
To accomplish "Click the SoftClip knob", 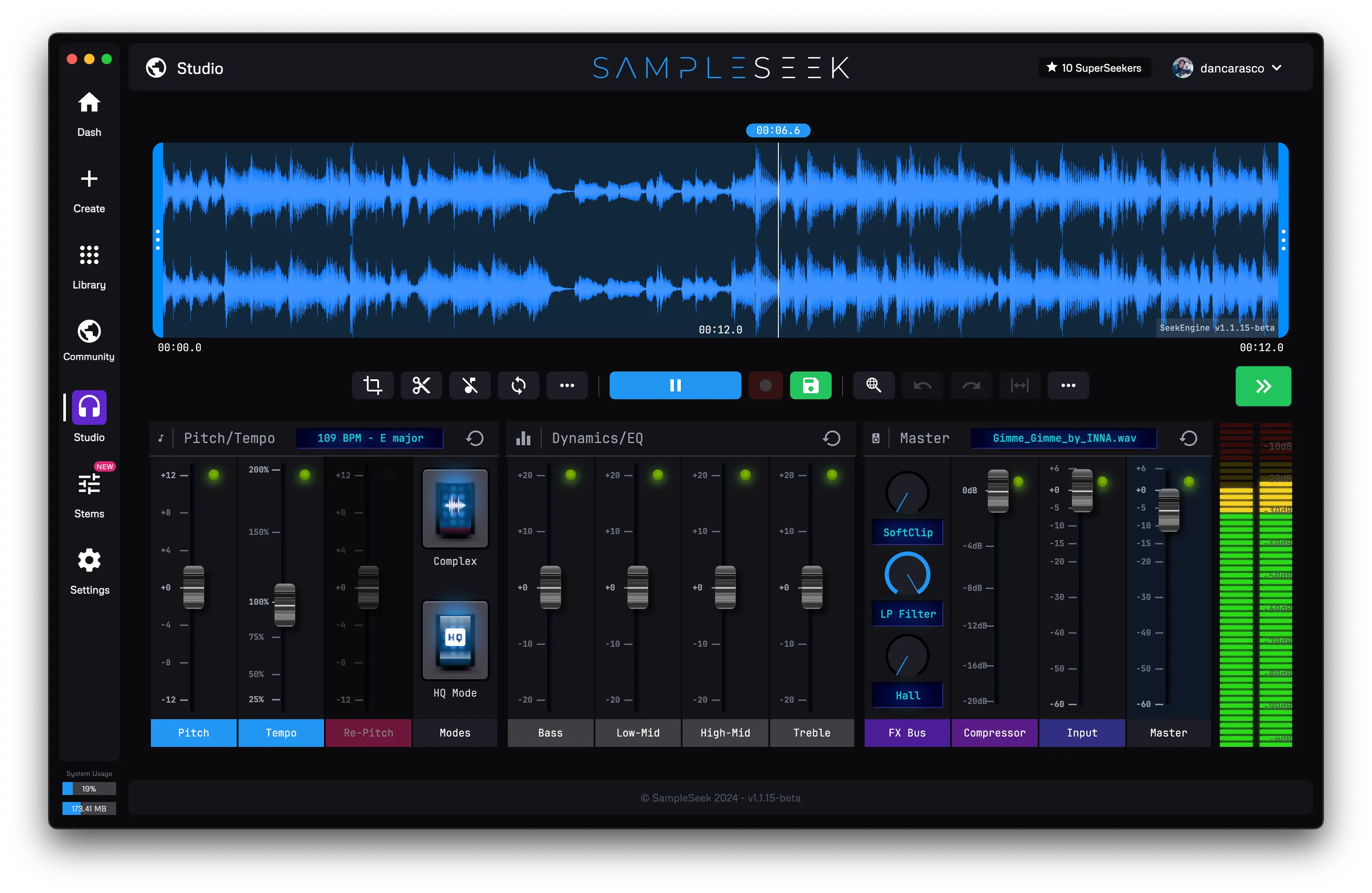I will [907, 493].
